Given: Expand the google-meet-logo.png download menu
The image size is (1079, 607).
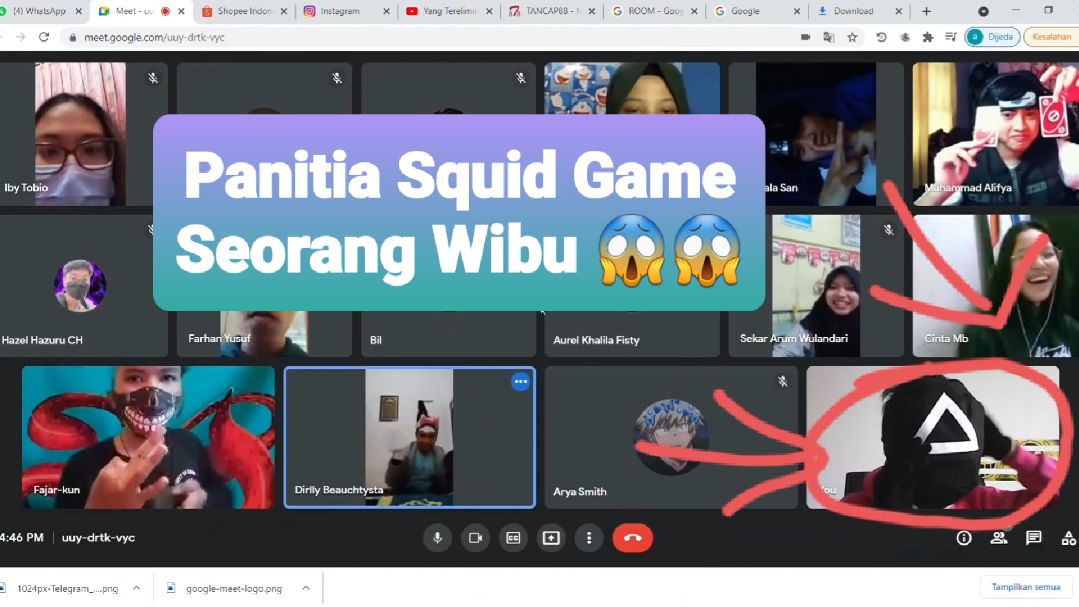Looking at the screenshot, I should point(306,588).
